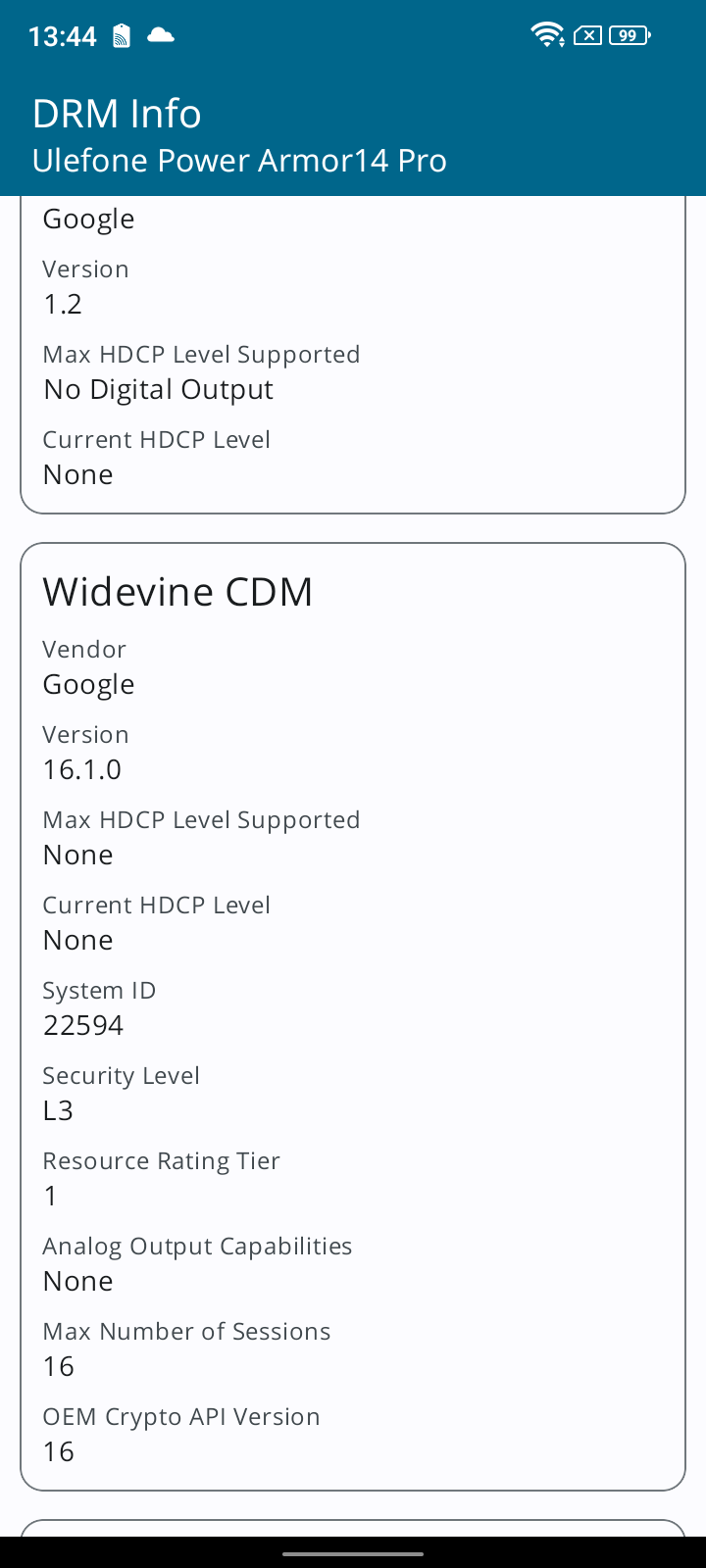Select the Widevine CDM card heading

pos(177,592)
